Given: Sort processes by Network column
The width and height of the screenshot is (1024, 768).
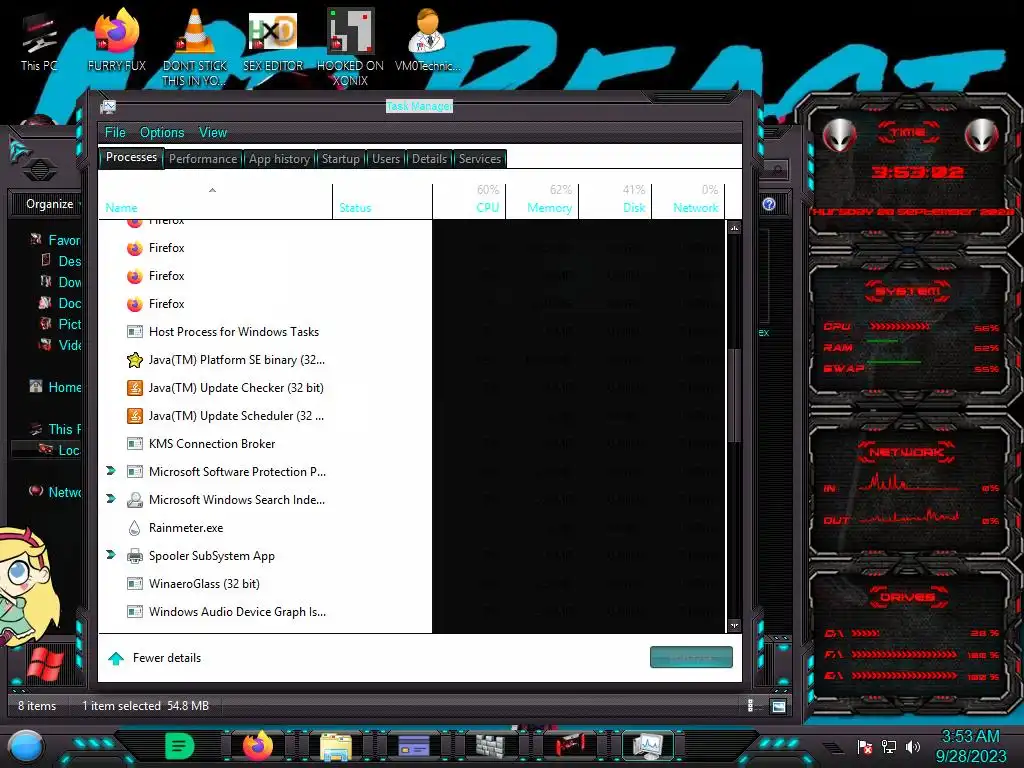Looking at the screenshot, I should [x=690, y=199].
